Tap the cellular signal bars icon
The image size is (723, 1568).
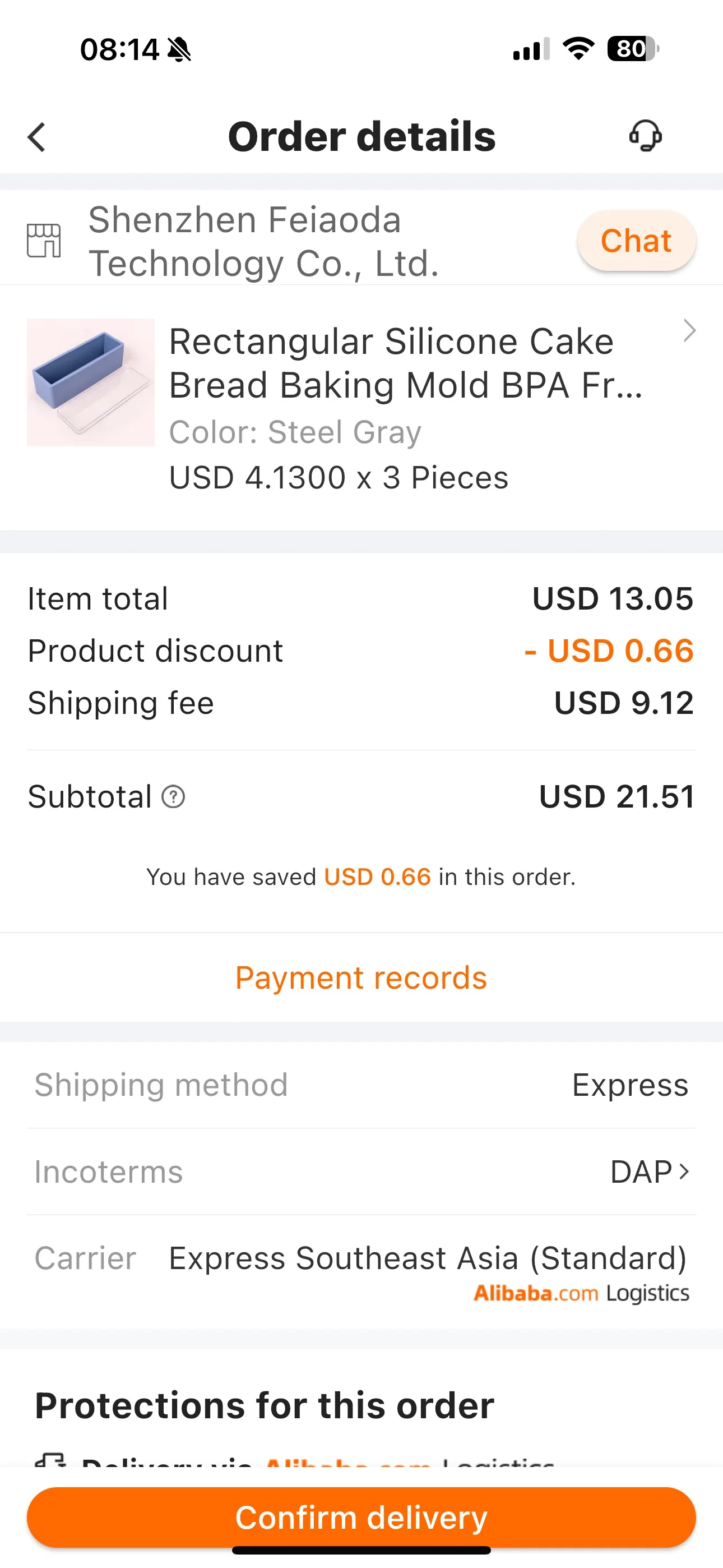[531, 49]
